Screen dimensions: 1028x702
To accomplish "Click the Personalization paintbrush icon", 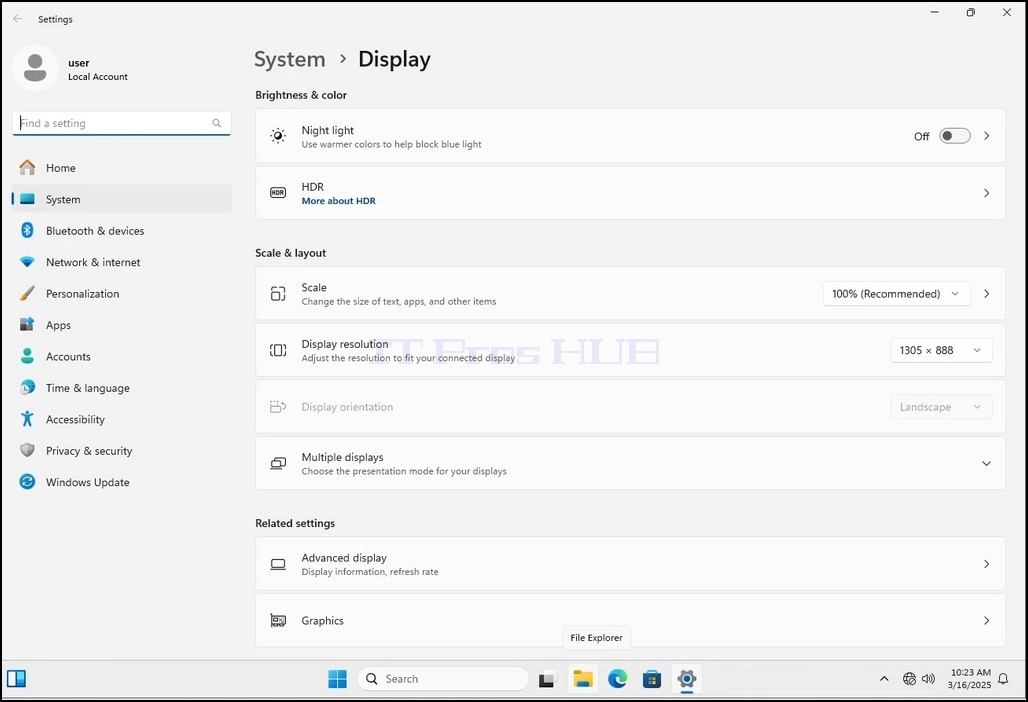I will point(27,293).
